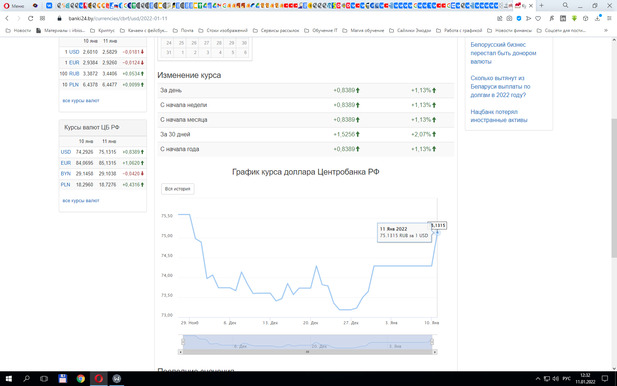Click the padlock site security icon
Image resolution: width=617 pixels, height=386 pixels.
(x=60, y=18)
